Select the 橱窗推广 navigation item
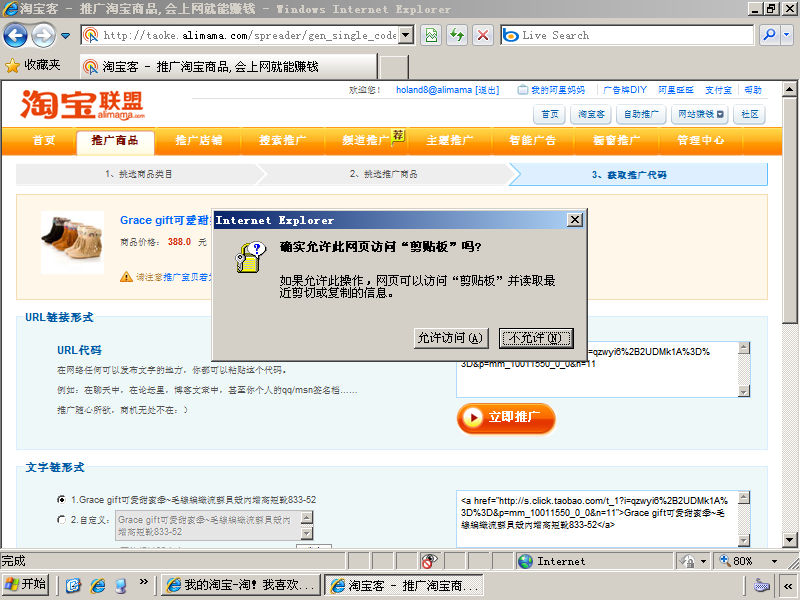 point(616,140)
